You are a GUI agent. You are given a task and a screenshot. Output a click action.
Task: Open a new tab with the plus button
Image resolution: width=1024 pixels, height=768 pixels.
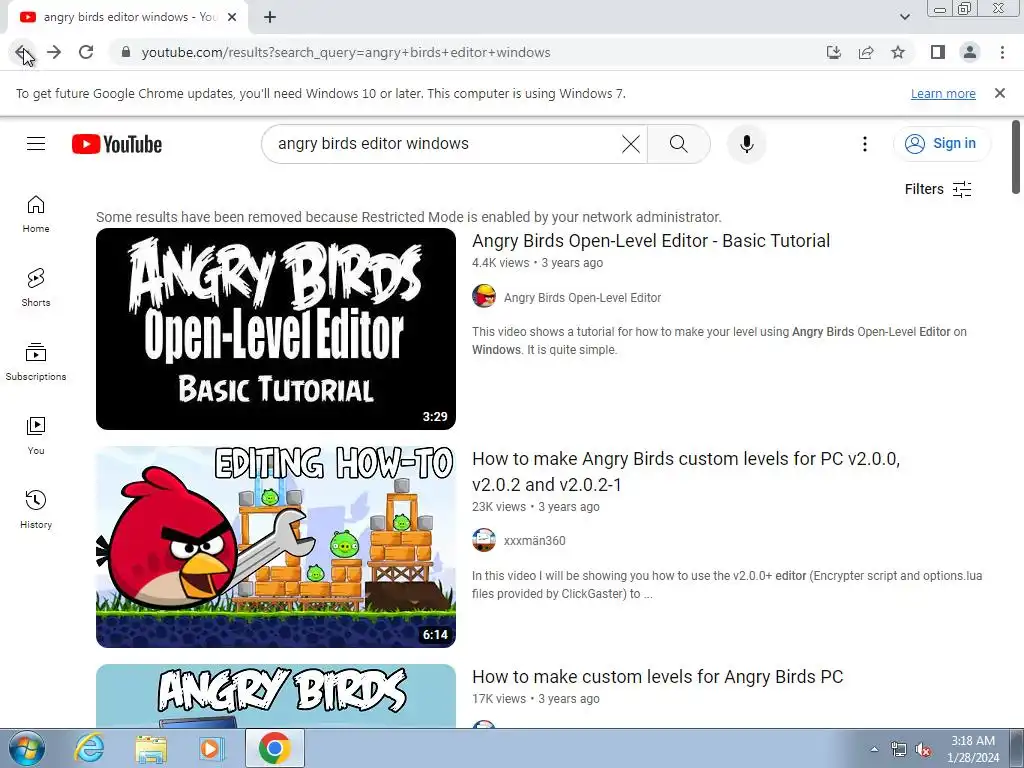tap(270, 17)
